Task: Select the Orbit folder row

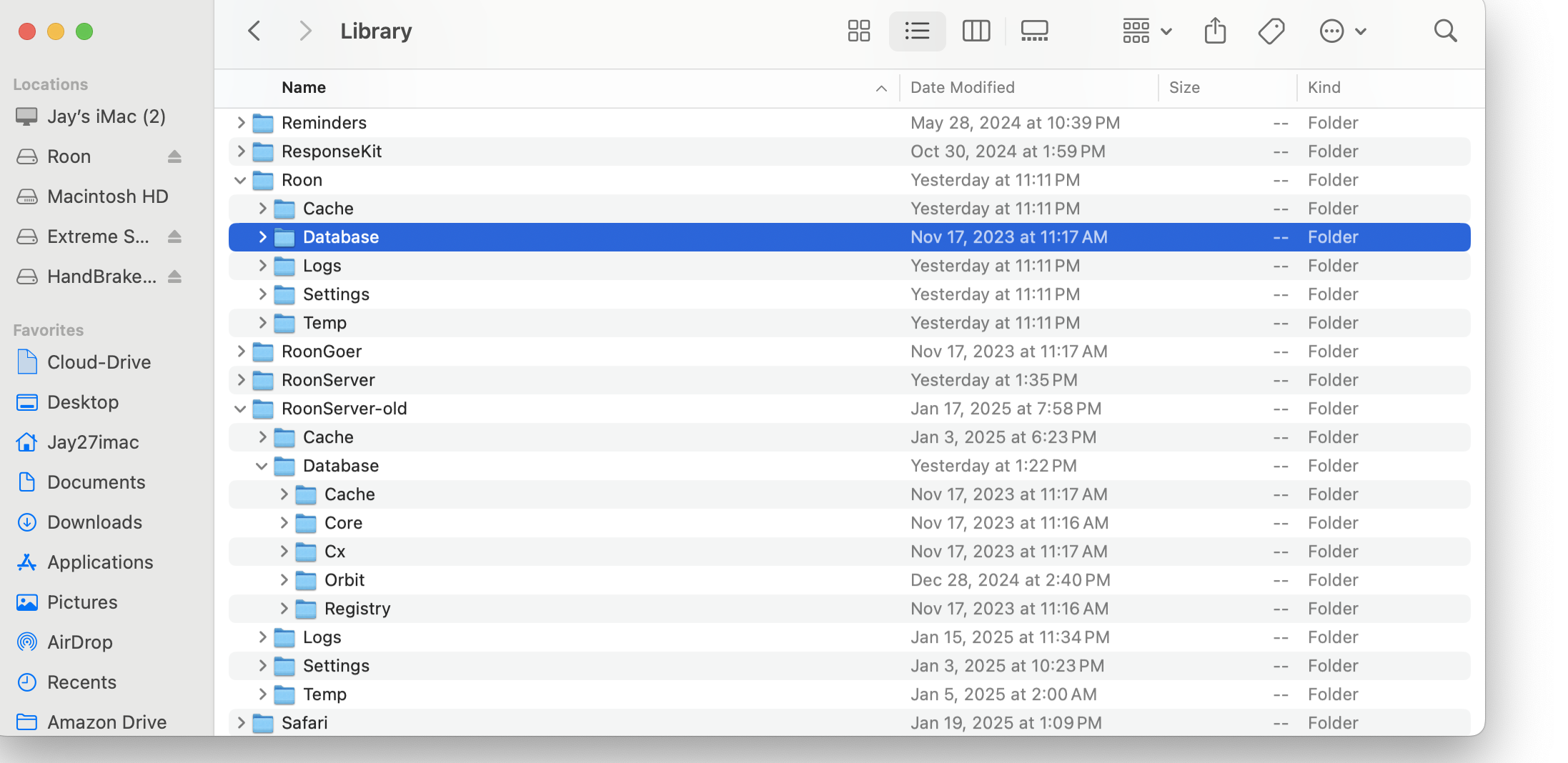Action: (849, 580)
